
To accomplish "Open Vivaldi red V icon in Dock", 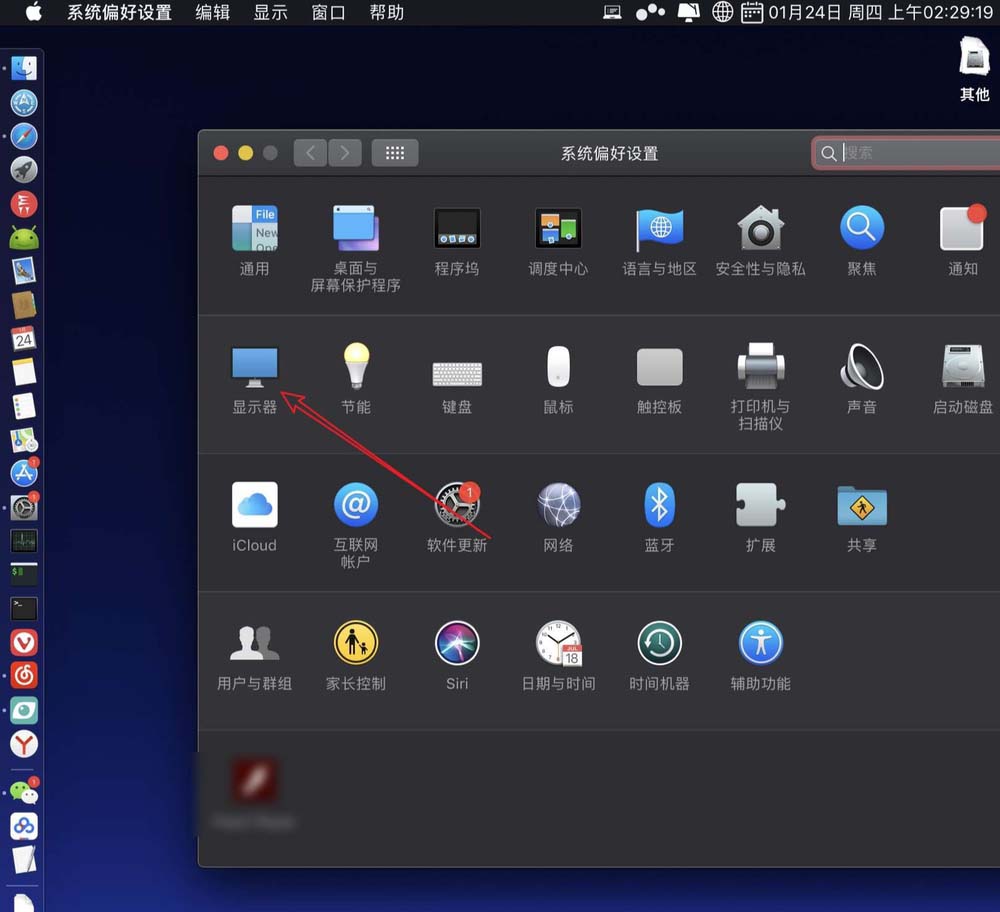I will coord(24,643).
